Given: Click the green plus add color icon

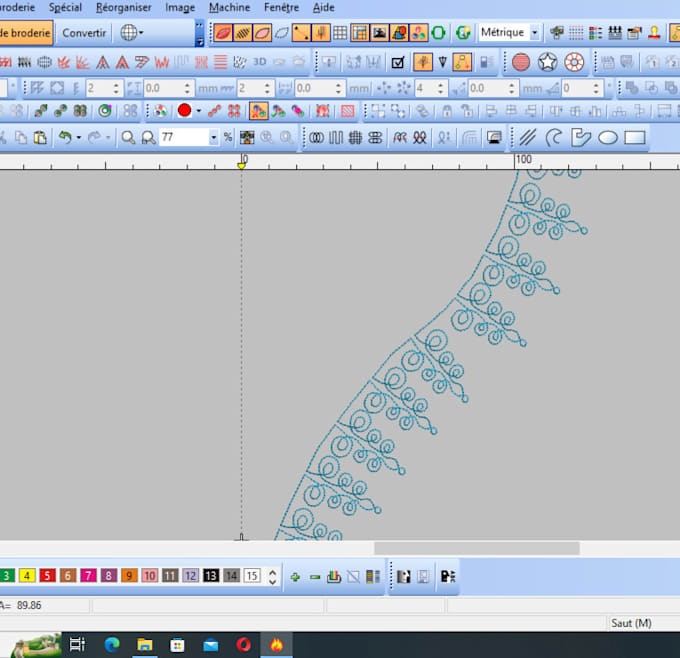Looking at the screenshot, I should click(x=295, y=576).
